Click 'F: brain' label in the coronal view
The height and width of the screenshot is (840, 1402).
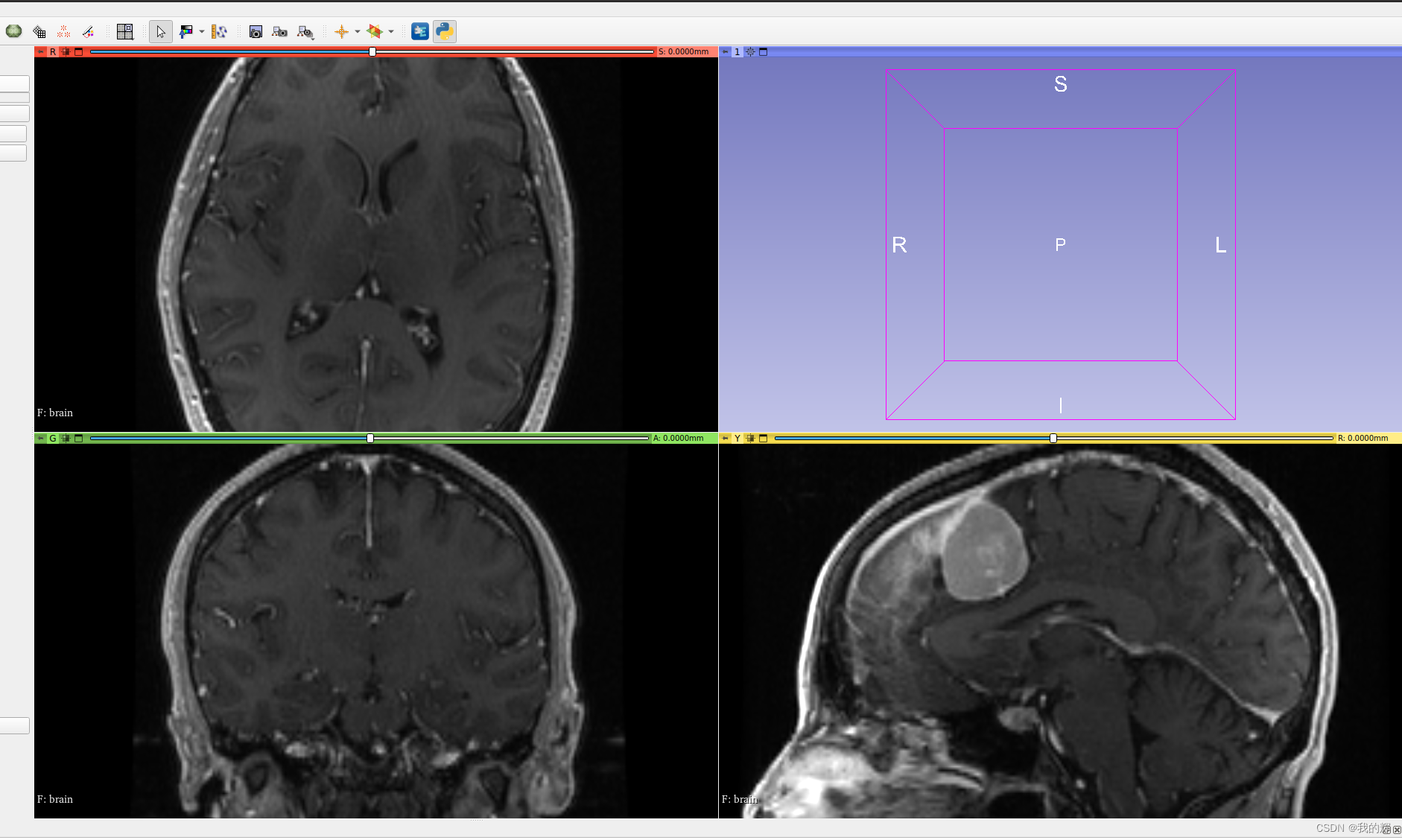tap(55, 799)
